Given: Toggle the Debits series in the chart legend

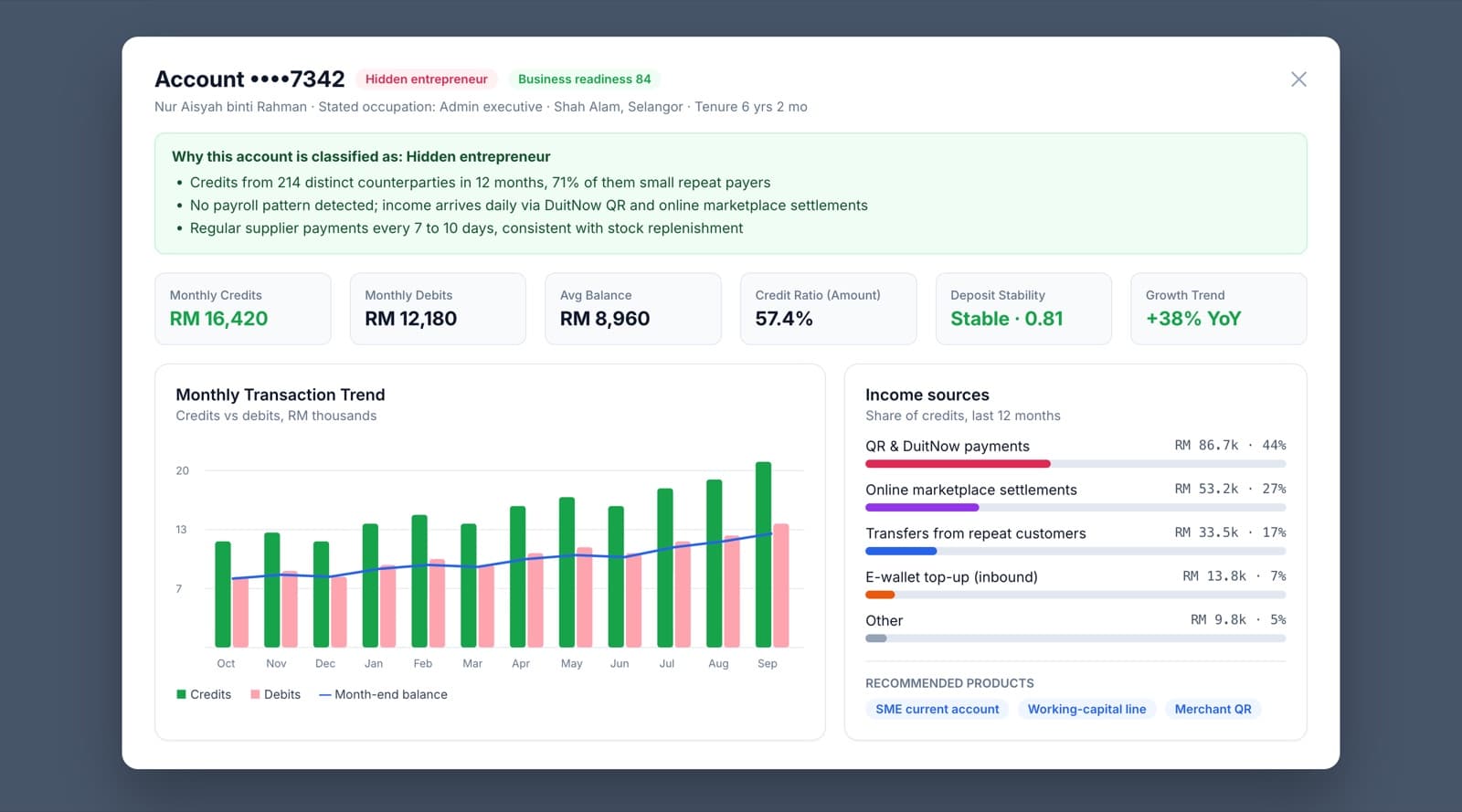Looking at the screenshot, I should pos(276,694).
